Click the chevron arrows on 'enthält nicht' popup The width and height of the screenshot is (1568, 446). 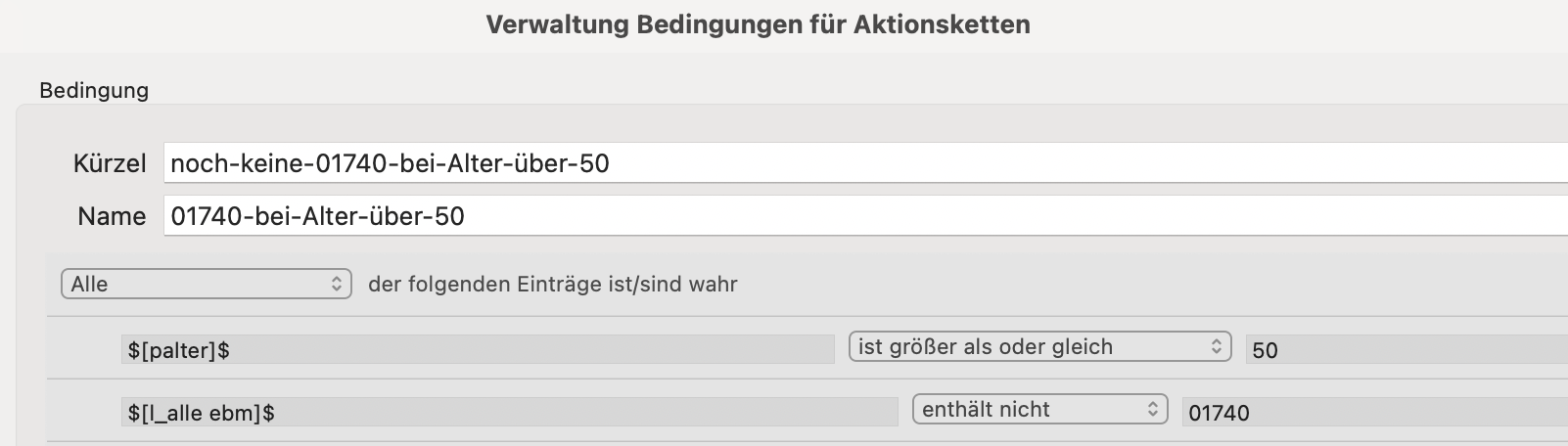[1153, 410]
